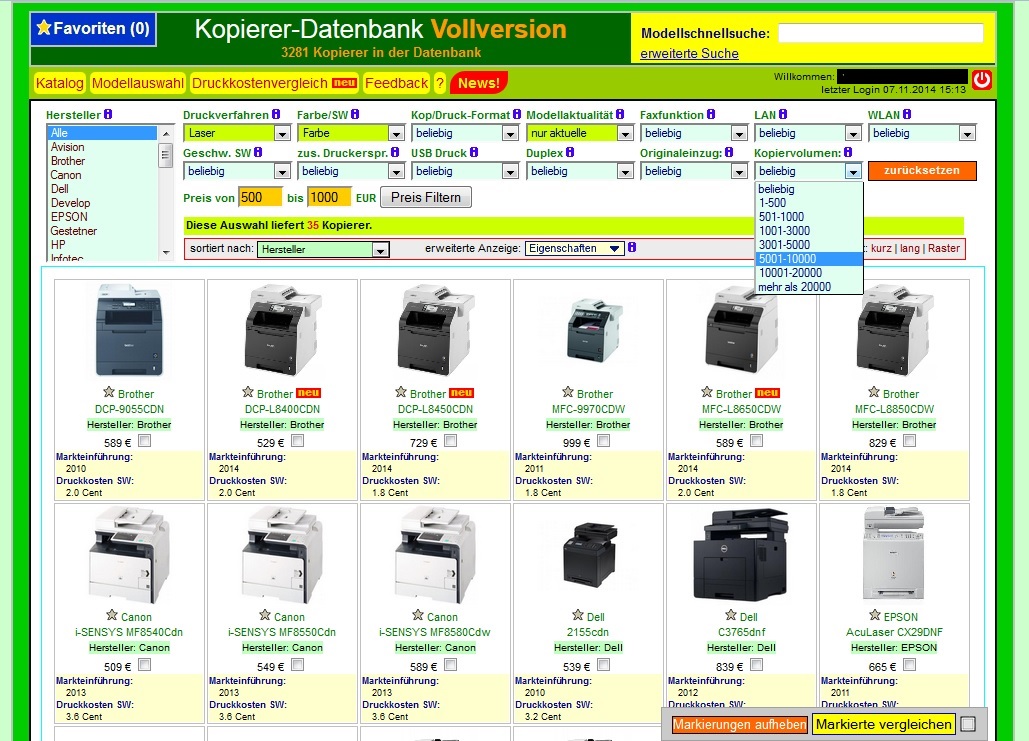The height and width of the screenshot is (741, 1029).
Task: Click the Preis von field containing 500
Action: click(260, 198)
